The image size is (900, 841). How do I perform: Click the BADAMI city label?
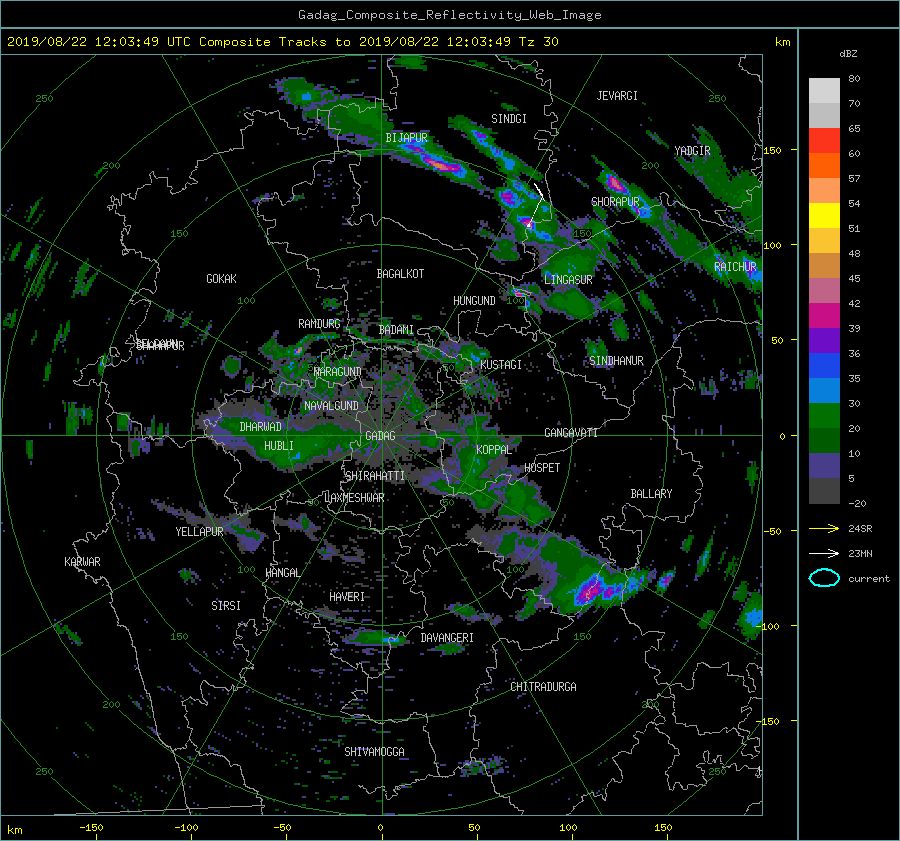396,330
